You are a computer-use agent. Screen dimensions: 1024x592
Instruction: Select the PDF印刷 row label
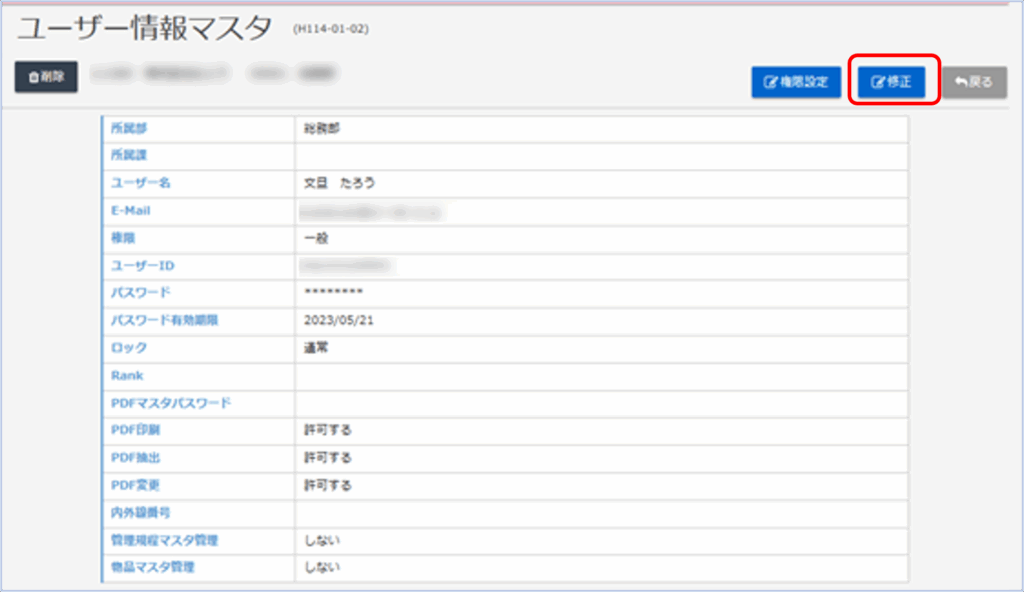pos(136,430)
